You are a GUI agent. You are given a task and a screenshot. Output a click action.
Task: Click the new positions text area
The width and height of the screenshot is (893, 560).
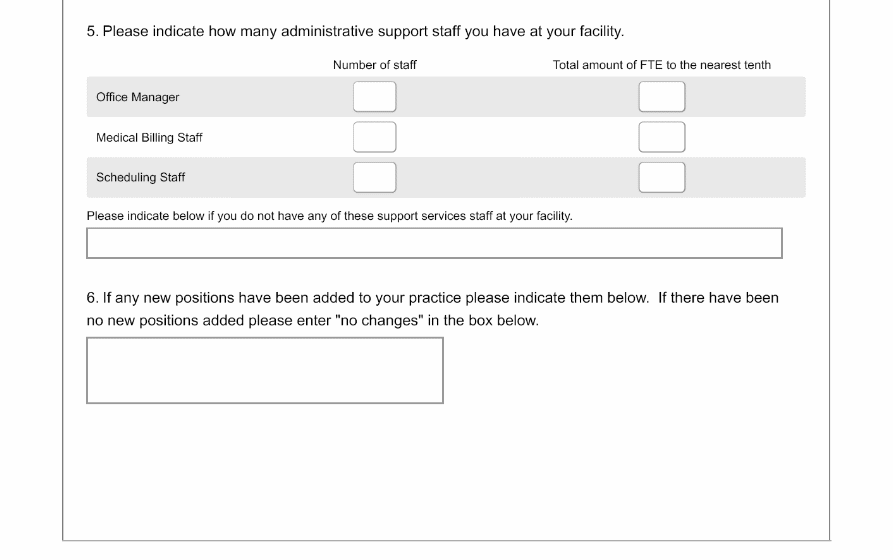tap(265, 370)
